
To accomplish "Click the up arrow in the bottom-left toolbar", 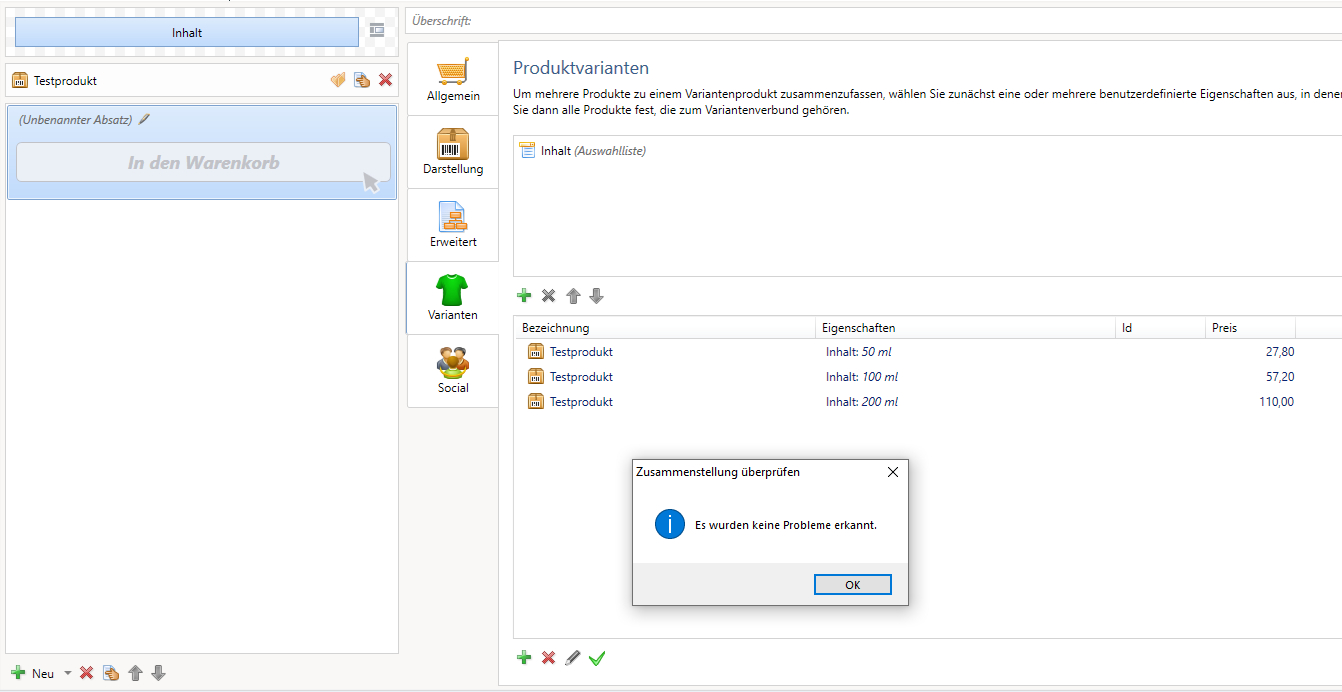I will (135, 673).
